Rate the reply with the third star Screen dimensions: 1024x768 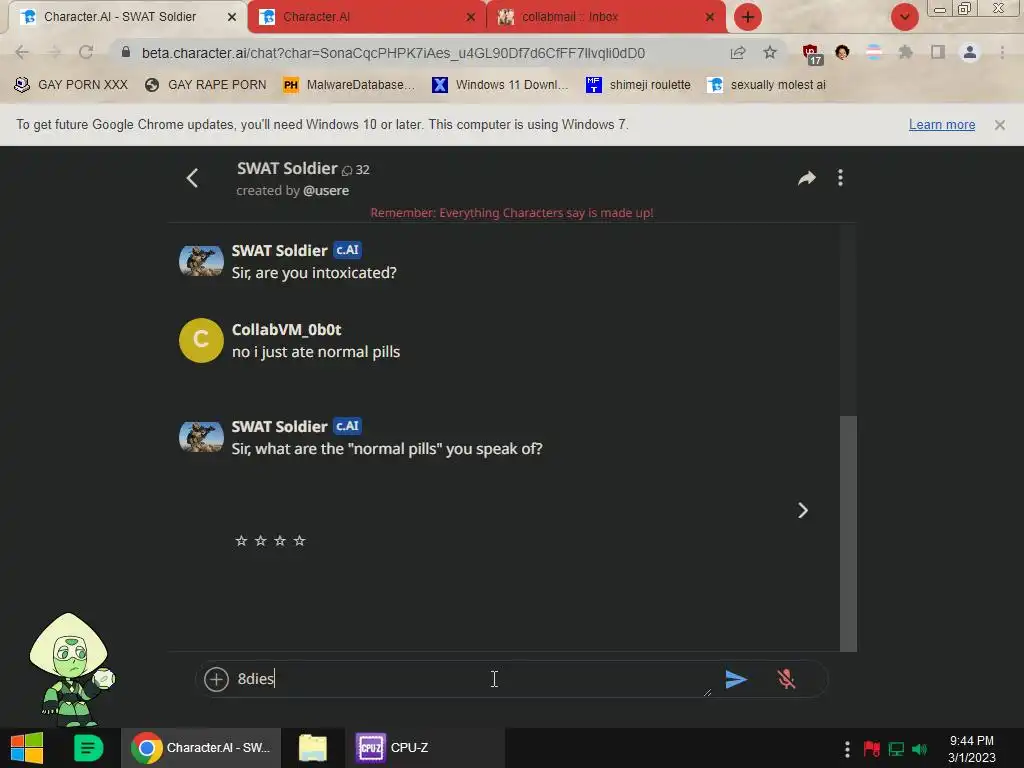280,541
